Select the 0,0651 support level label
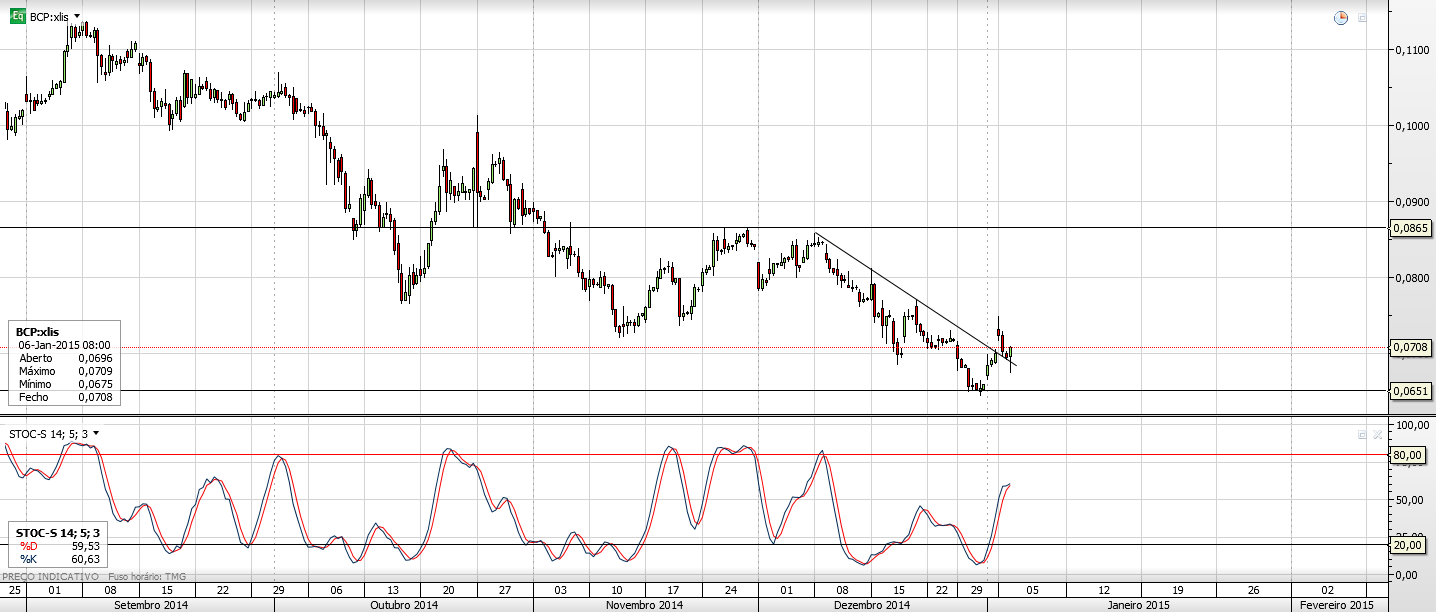The height and width of the screenshot is (612, 1436). [x=1411, y=391]
